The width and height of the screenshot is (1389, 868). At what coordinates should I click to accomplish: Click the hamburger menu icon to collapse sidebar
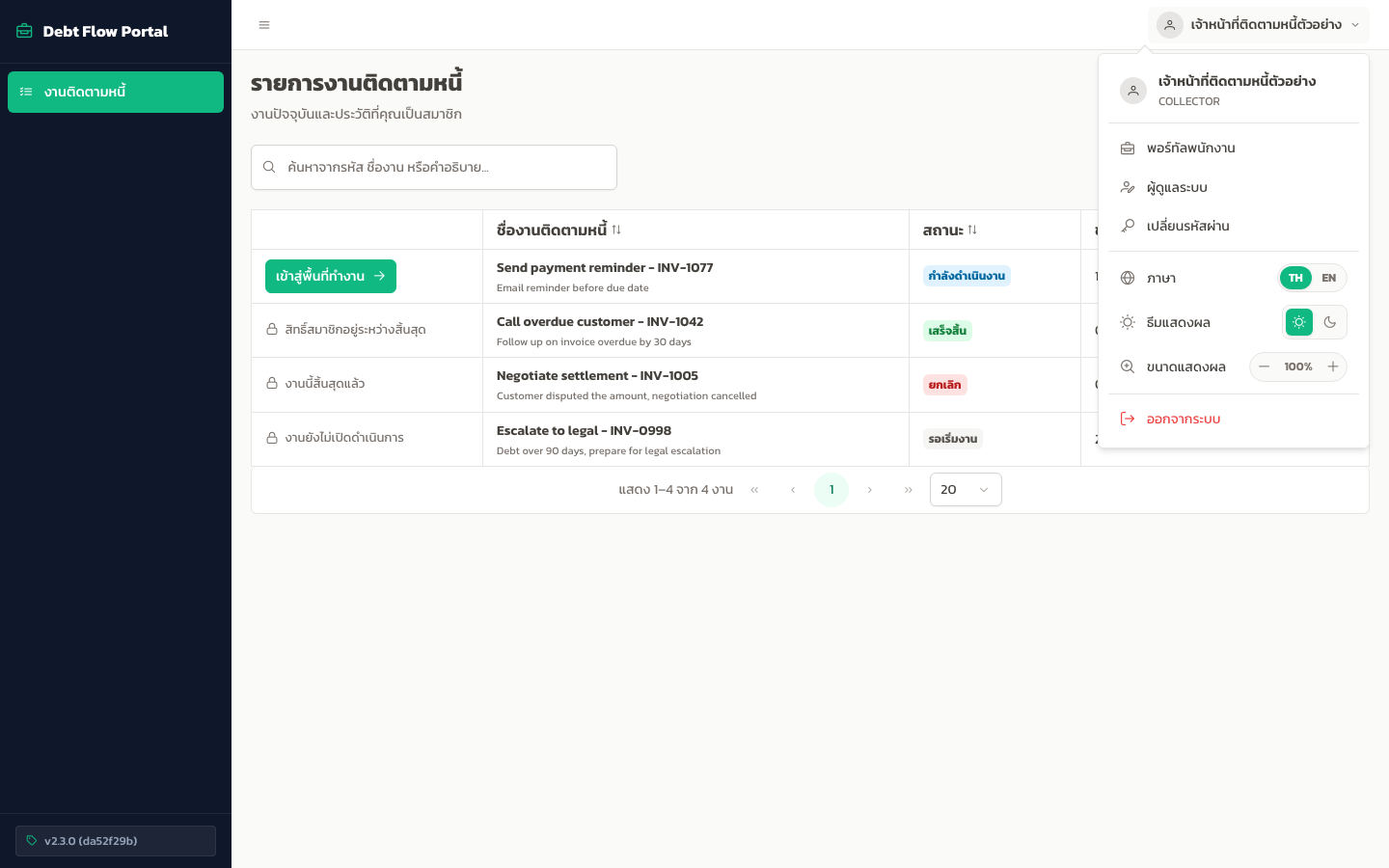pyautogui.click(x=264, y=25)
